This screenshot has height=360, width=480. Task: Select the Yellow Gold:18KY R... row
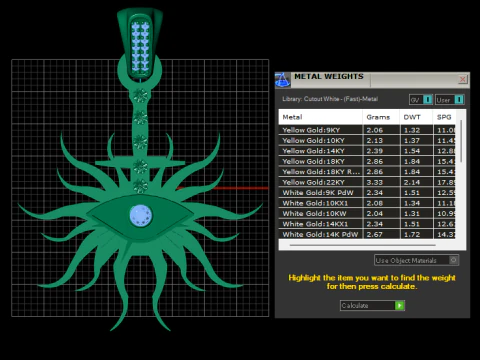click(367, 172)
